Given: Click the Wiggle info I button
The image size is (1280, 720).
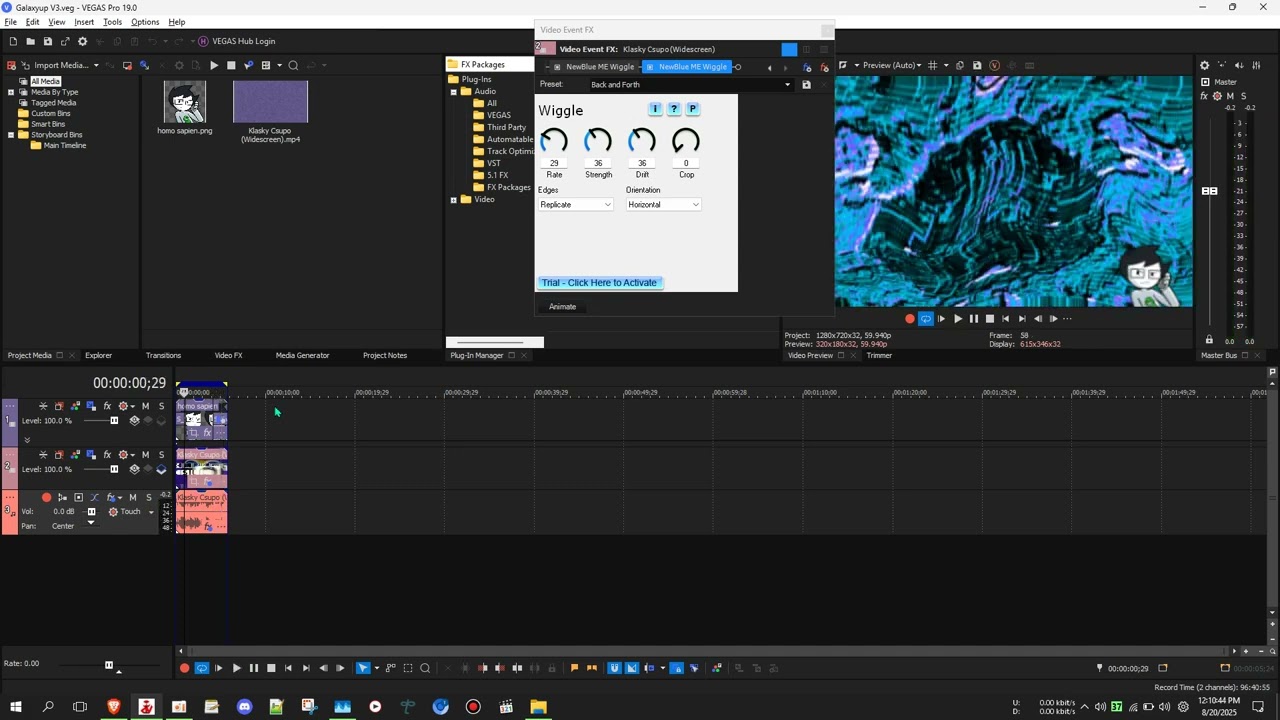Looking at the screenshot, I should coord(655,109).
